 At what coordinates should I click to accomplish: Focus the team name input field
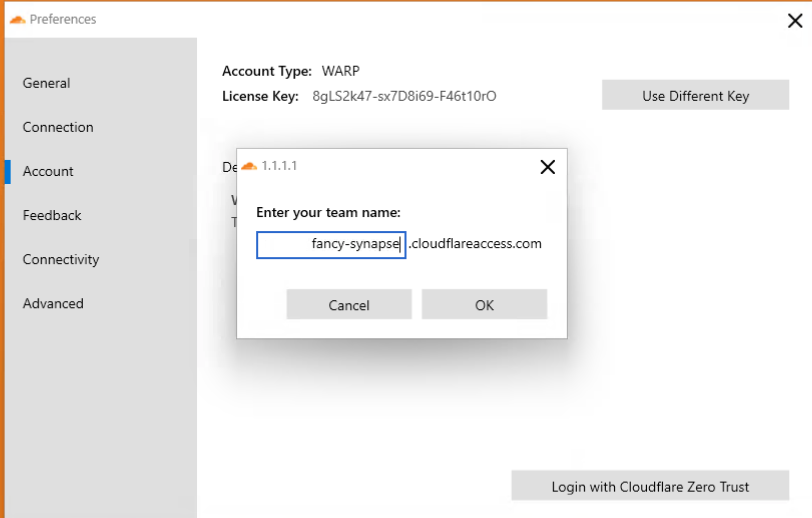[x=331, y=244]
